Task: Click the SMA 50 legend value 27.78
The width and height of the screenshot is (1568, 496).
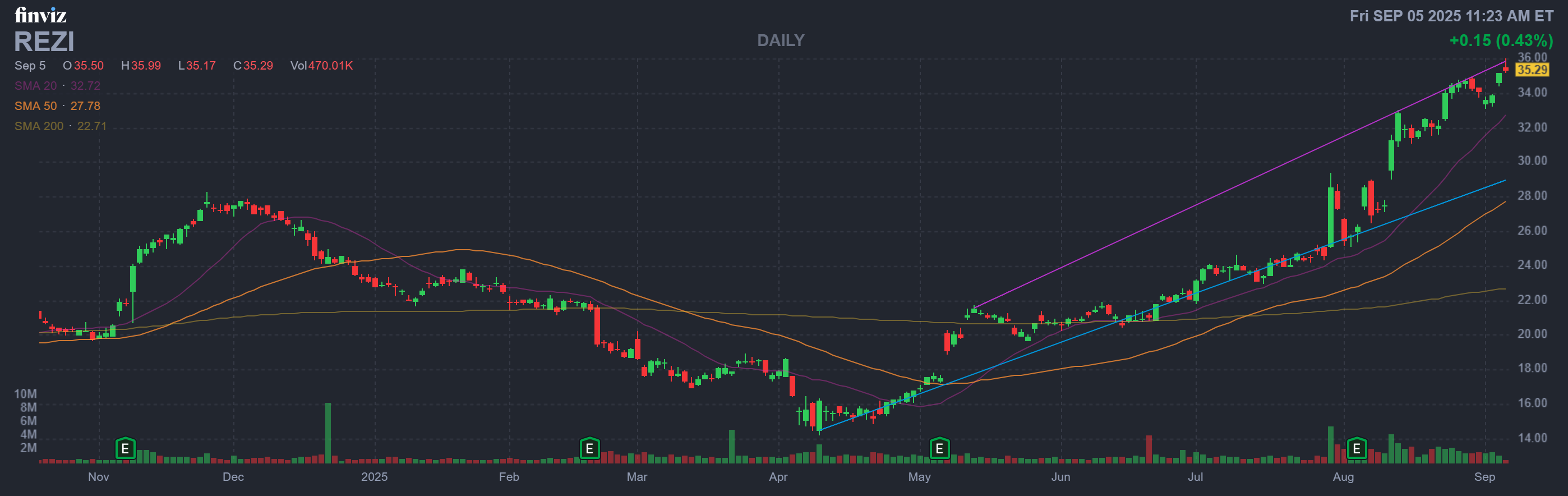Action: tap(85, 106)
